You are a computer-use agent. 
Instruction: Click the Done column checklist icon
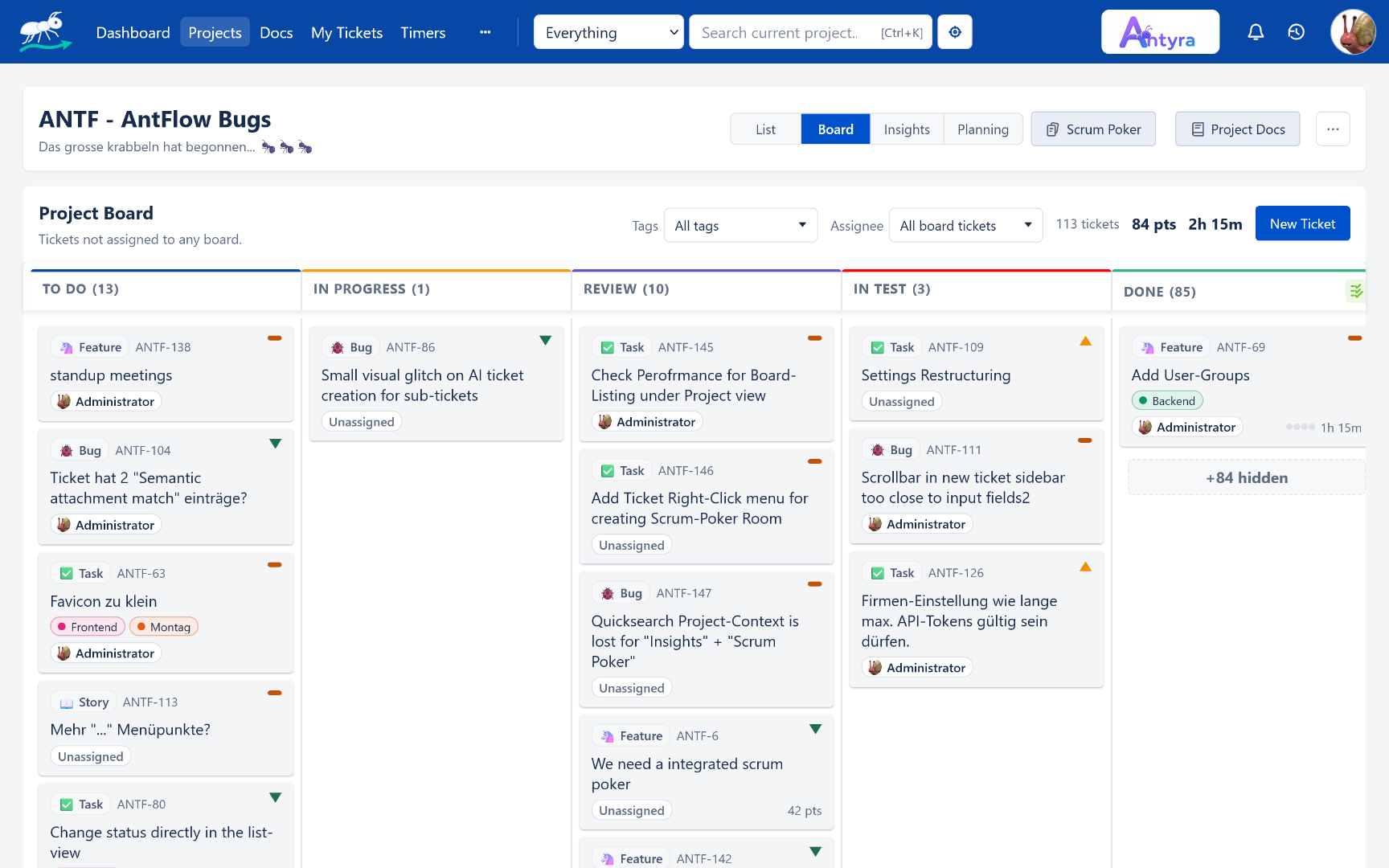pyautogui.click(x=1356, y=291)
